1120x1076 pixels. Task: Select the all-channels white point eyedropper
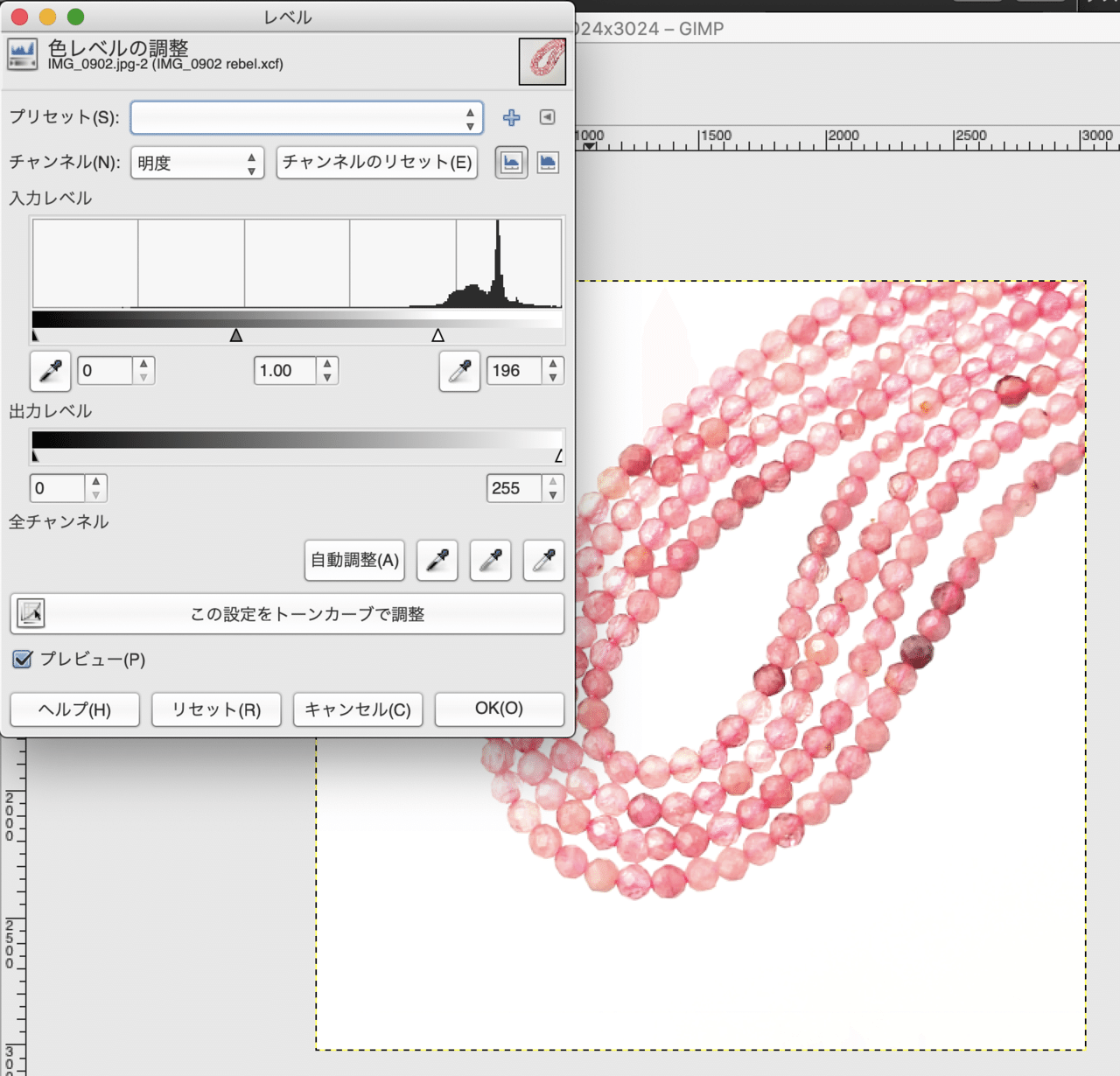[543, 560]
